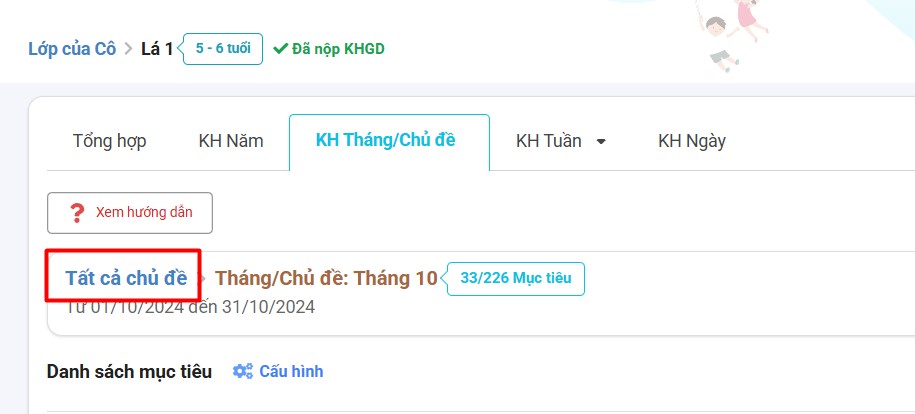Go to the KH Tuần tab
Screen dimensions: 915x414
pyautogui.click(x=548, y=141)
